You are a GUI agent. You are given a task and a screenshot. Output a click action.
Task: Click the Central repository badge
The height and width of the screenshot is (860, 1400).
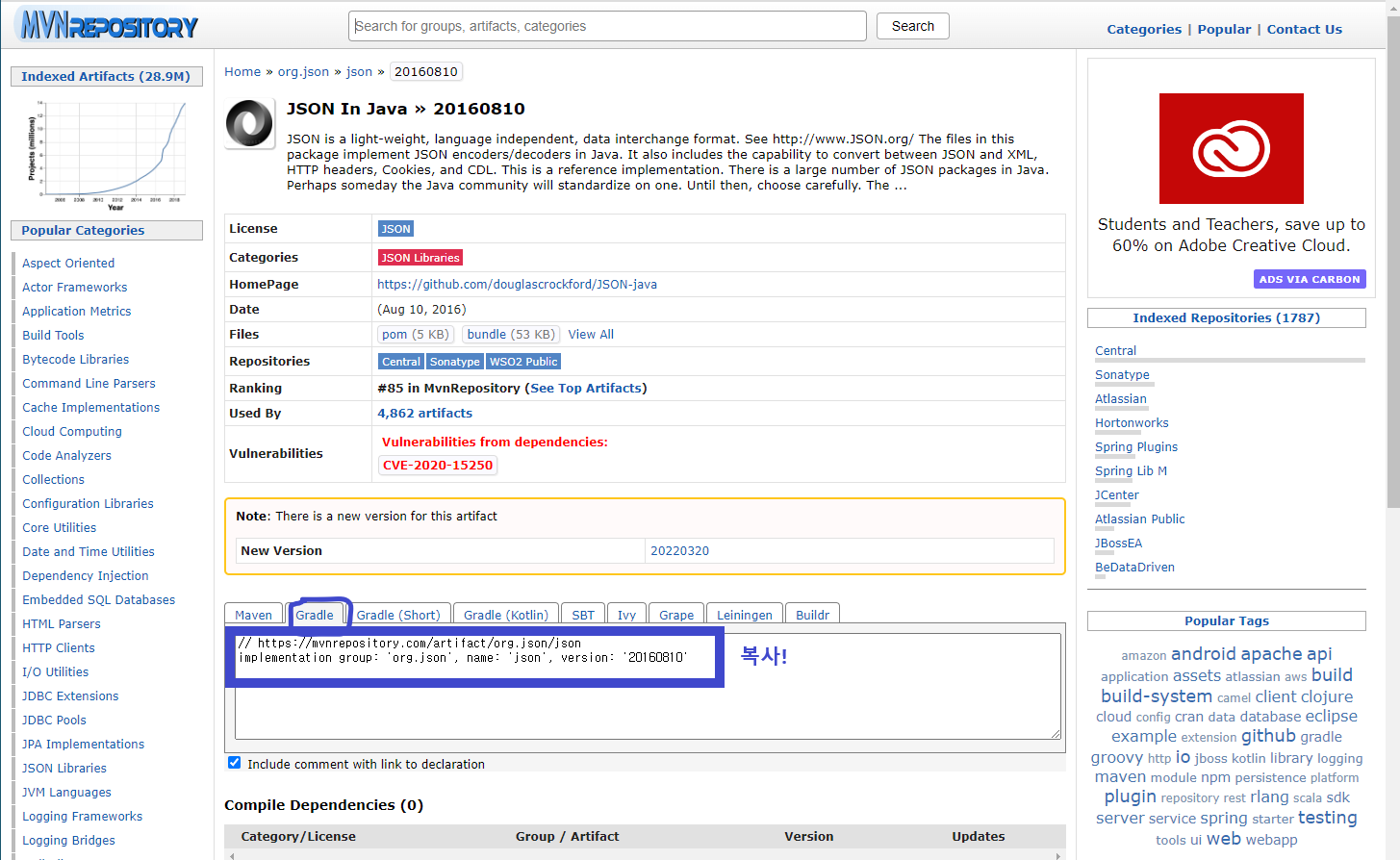(x=401, y=362)
